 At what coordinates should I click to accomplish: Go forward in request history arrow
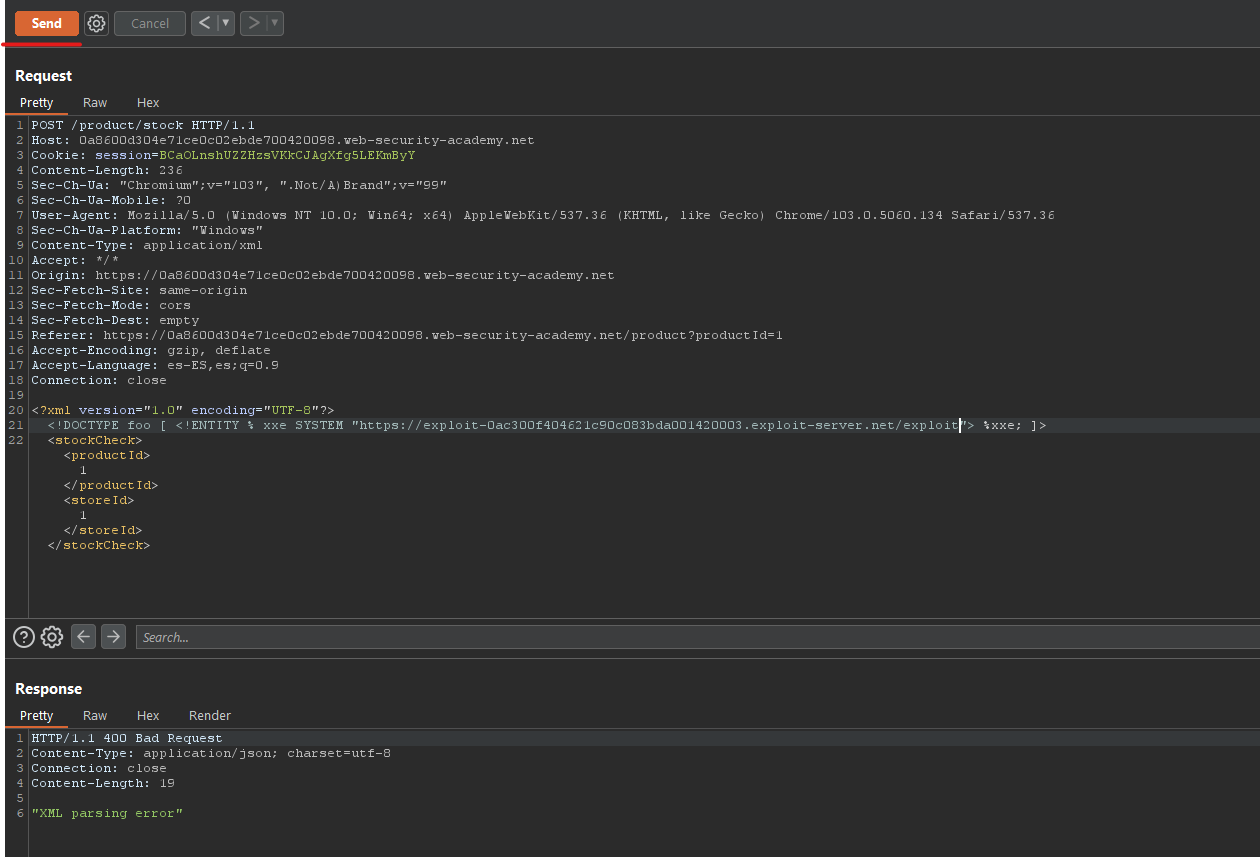(x=254, y=23)
